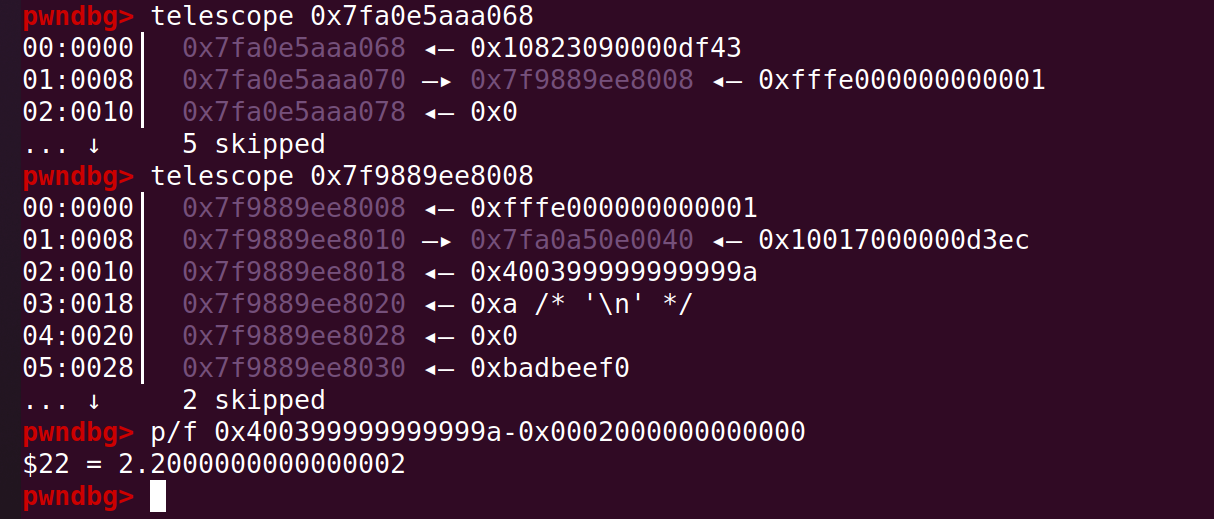
Task: Click value 0xbadbeef0
Action: coord(550,368)
